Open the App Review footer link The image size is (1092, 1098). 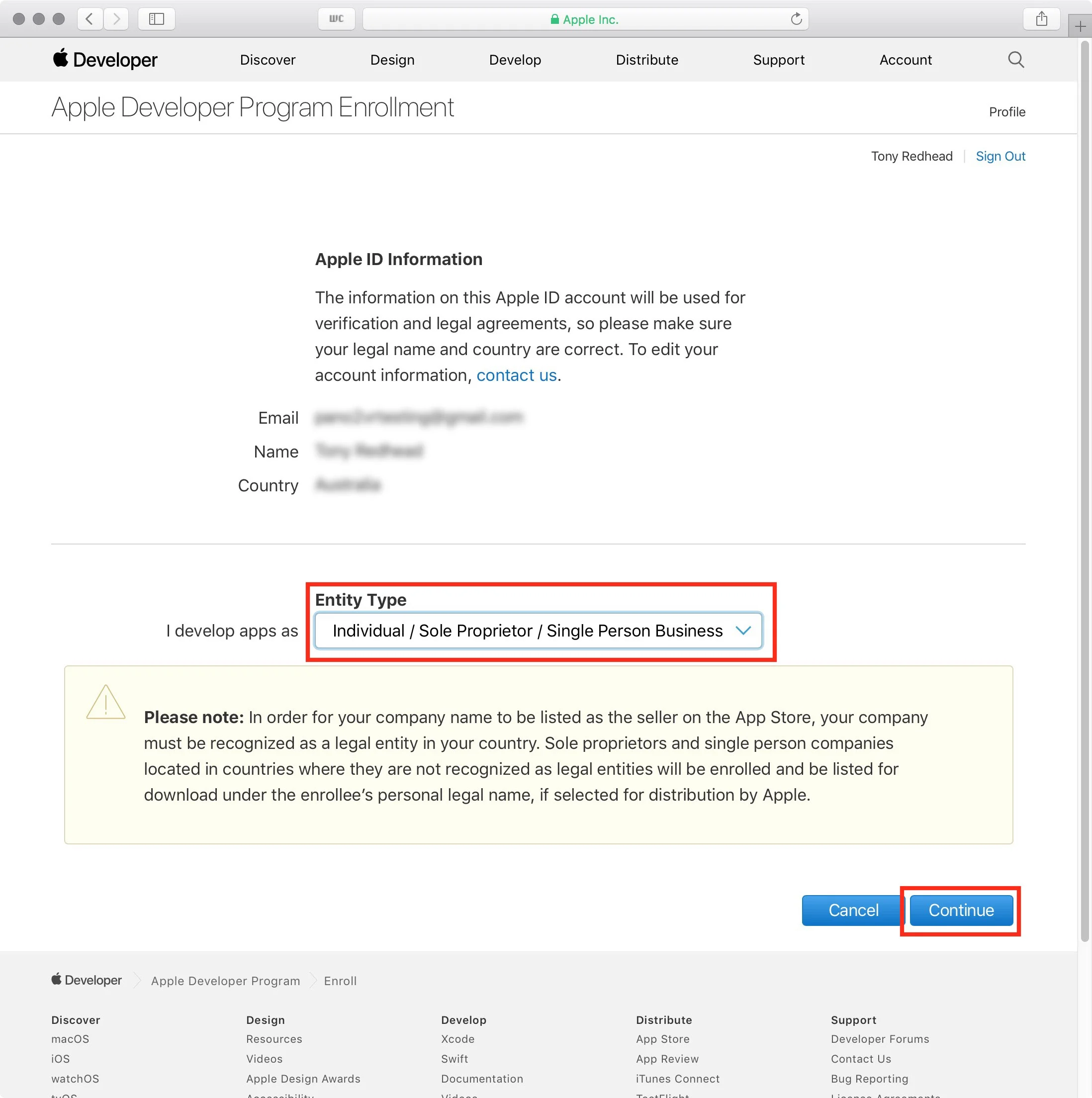tap(667, 1058)
